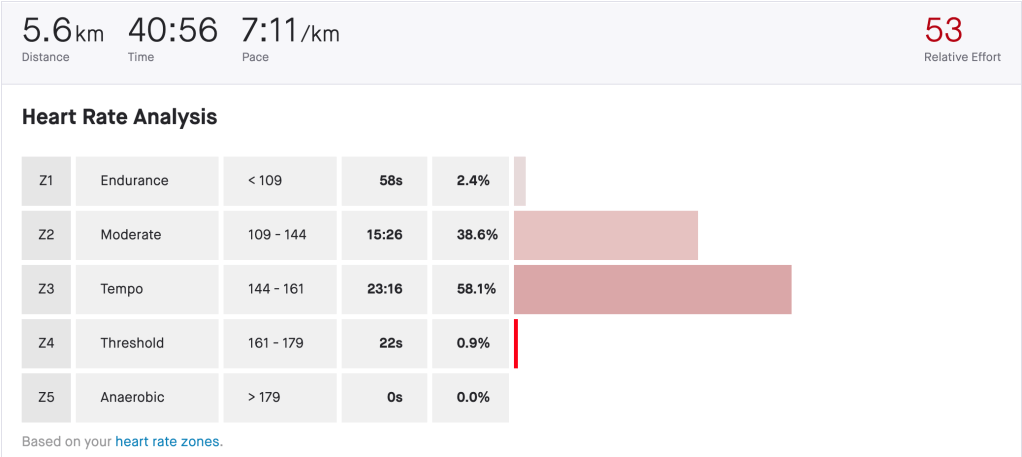
Task: Select the Anaerobic zone name
Action: tap(133, 397)
